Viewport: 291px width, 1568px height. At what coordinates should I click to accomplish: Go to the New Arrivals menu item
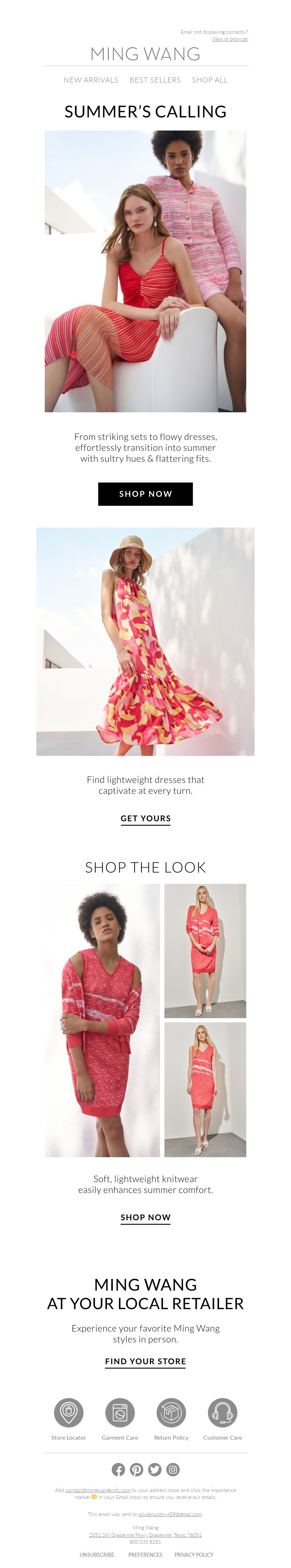tap(91, 80)
